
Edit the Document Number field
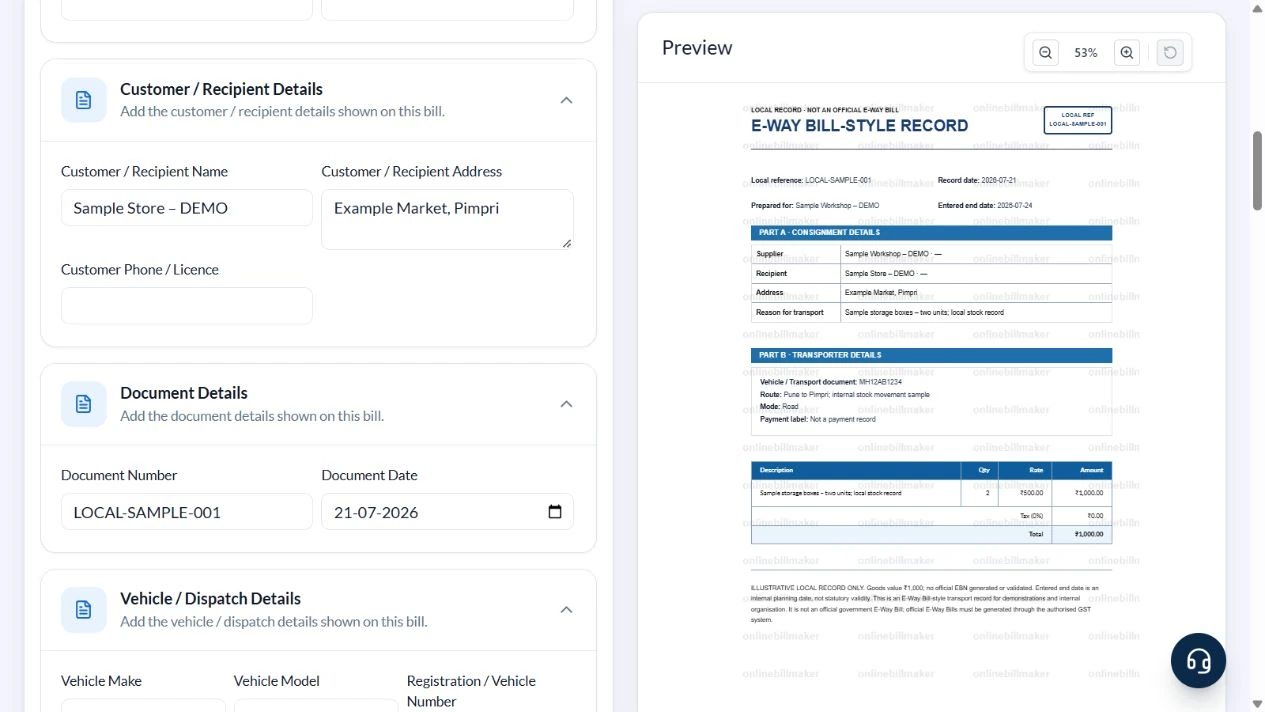[187, 512]
